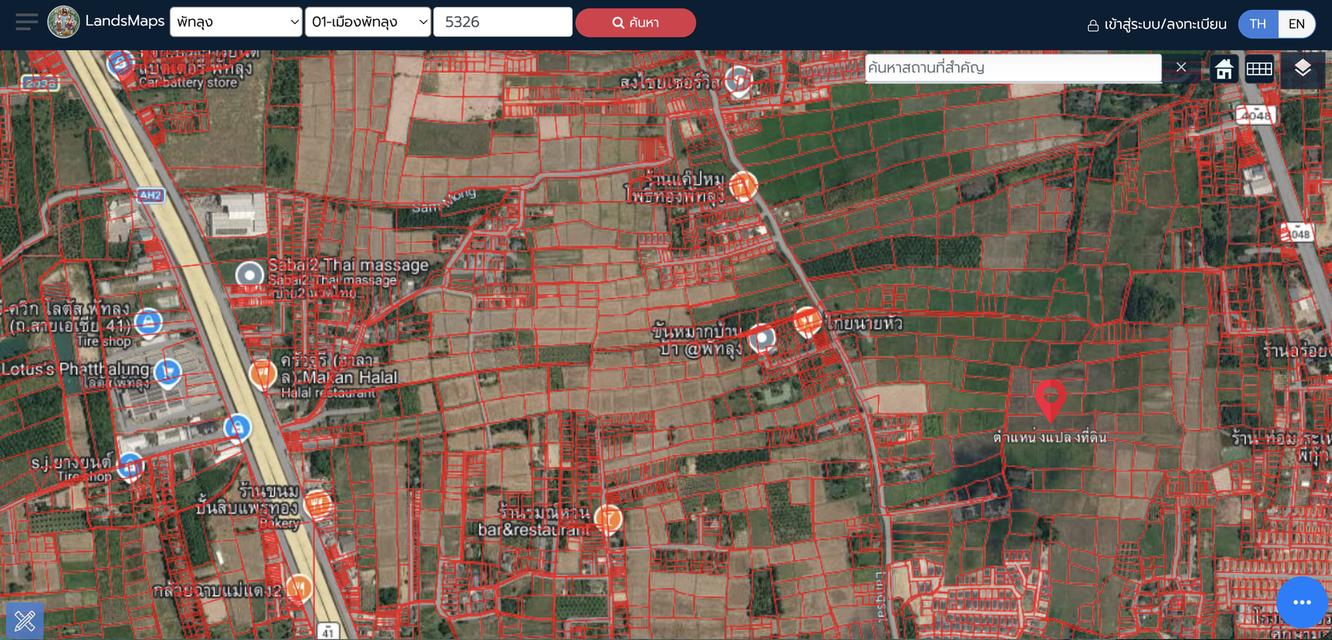Click the Lotus's Phatthalung shopping marker
Screen dimensions: 1332x640
click(168, 373)
